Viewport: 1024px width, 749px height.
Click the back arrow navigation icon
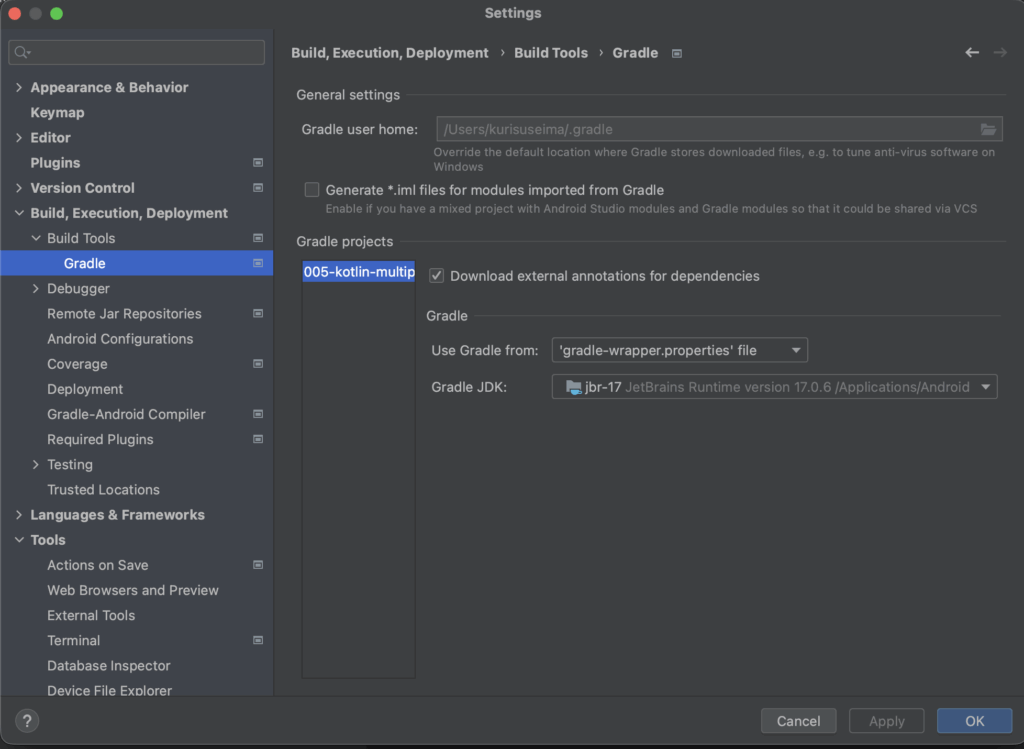click(971, 53)
